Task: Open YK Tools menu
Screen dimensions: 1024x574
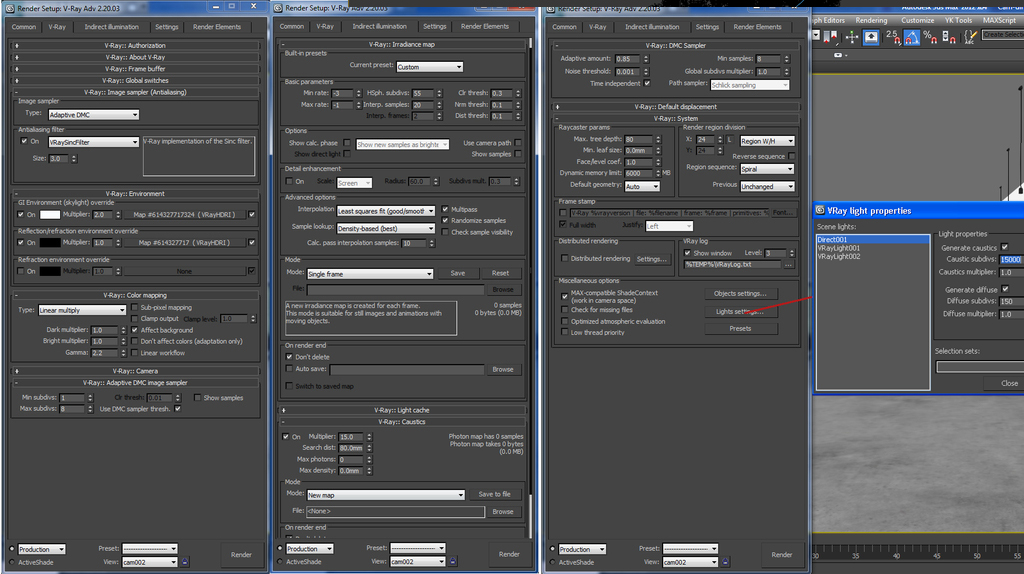Action: coord(958,20)
